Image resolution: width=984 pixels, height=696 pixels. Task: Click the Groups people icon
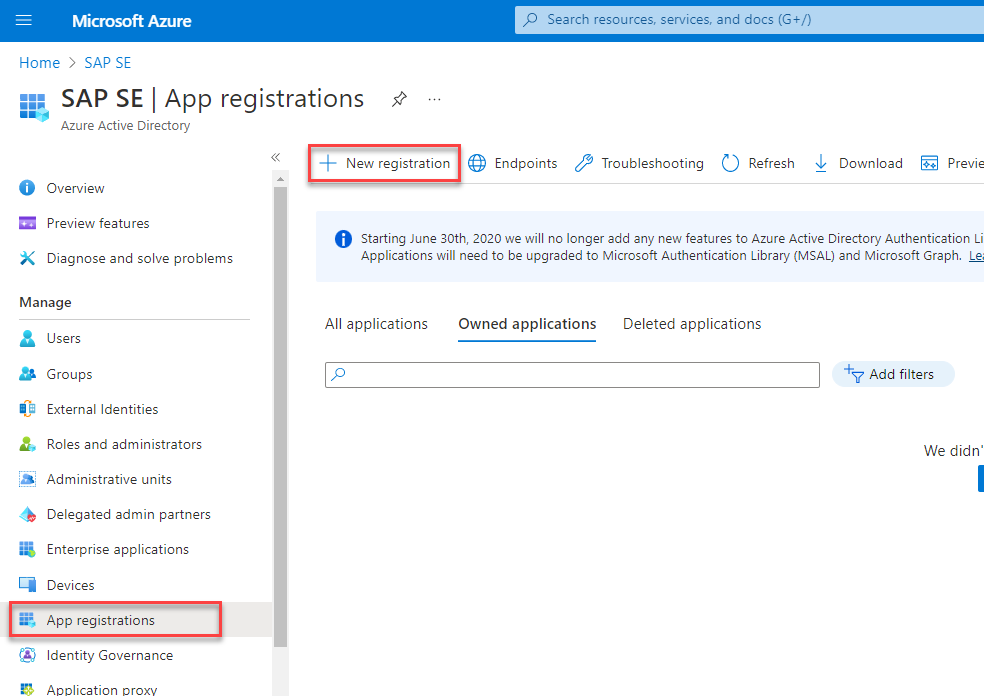click(27, 374)
